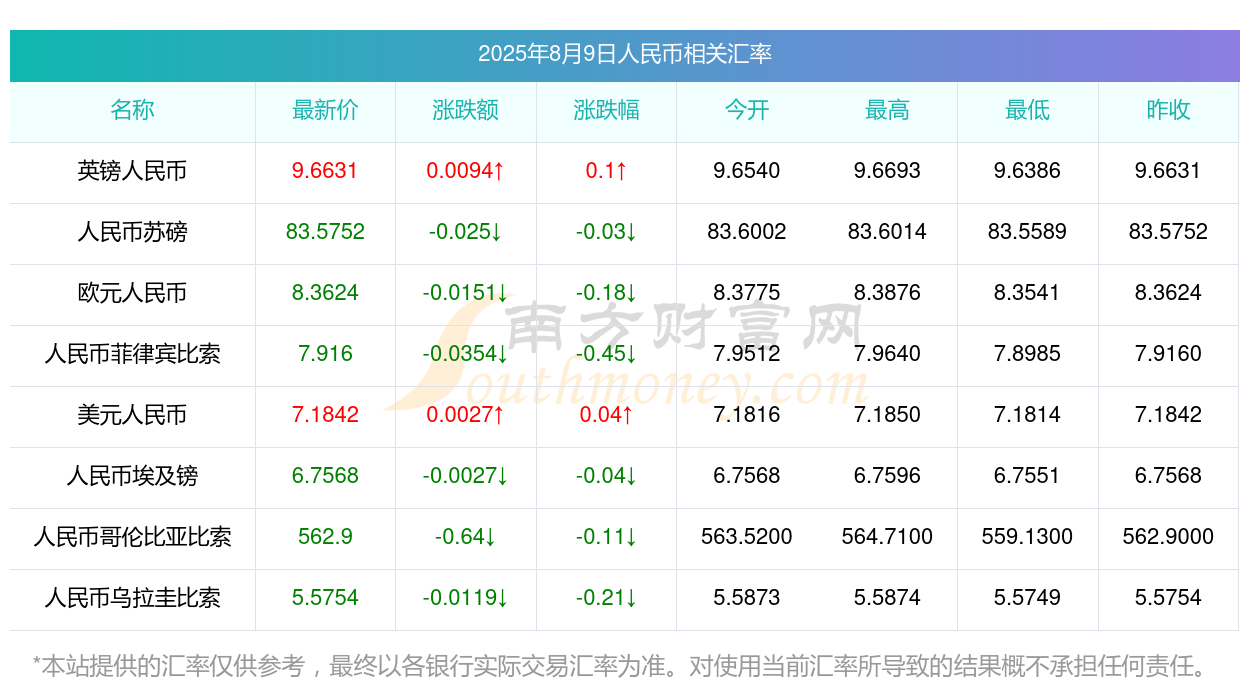Click change amount 0.0094↑

pos(466,171)
